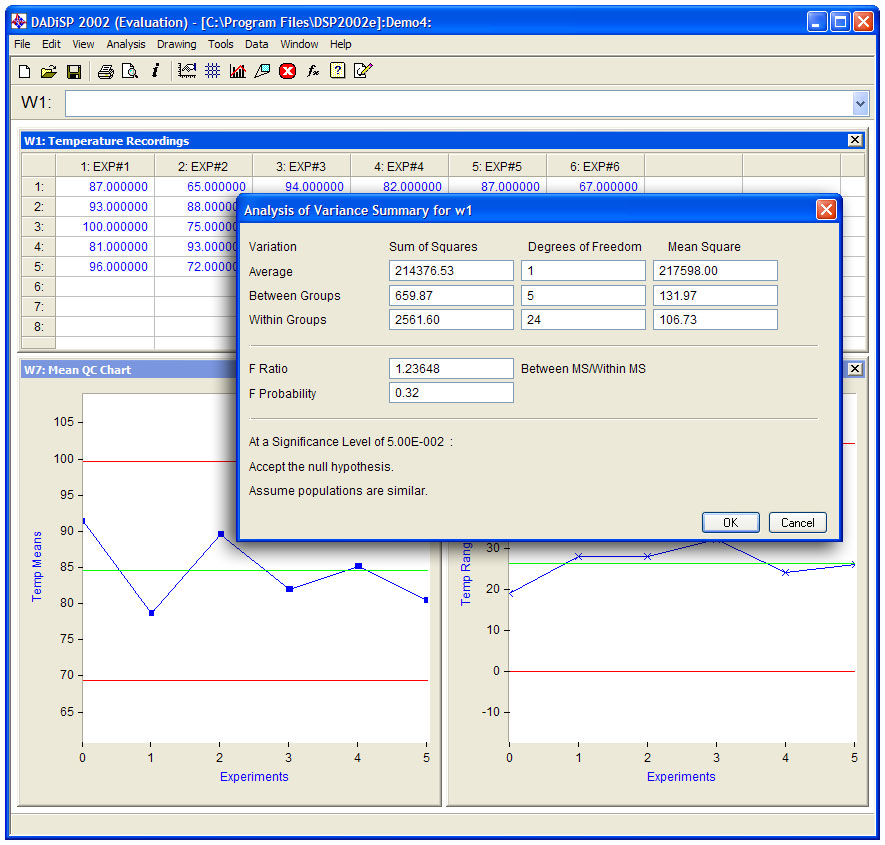Viewport: 885px width, 845px height.
Task: Toggle the grid lines toolbar icon
Action: click(x=212, y=71)
